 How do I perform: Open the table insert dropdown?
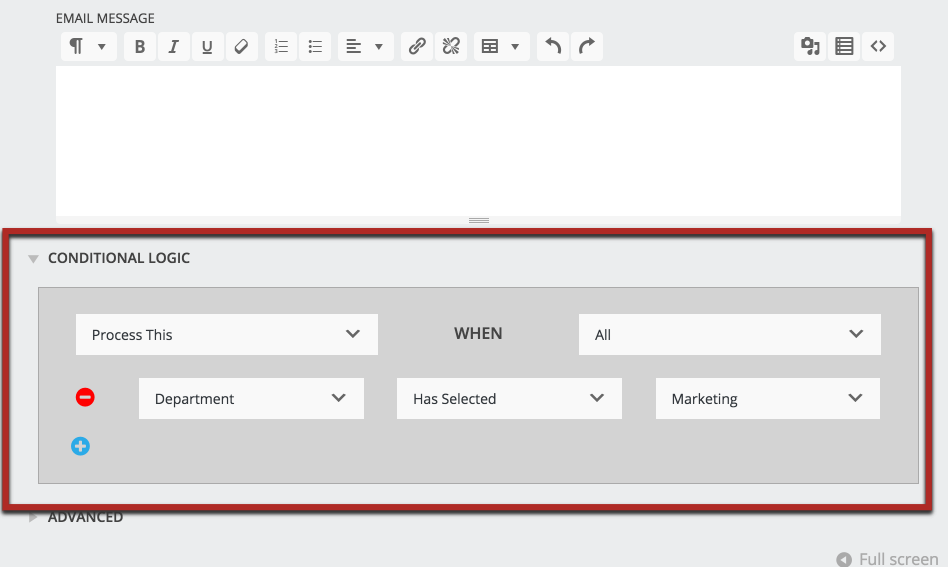(501, 46)
